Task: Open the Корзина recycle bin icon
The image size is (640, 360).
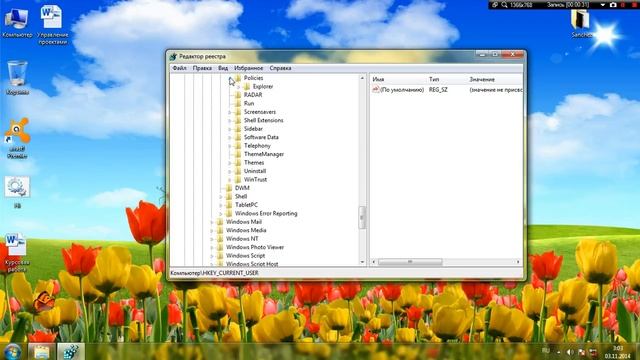Action: click(x=17, y=78)
